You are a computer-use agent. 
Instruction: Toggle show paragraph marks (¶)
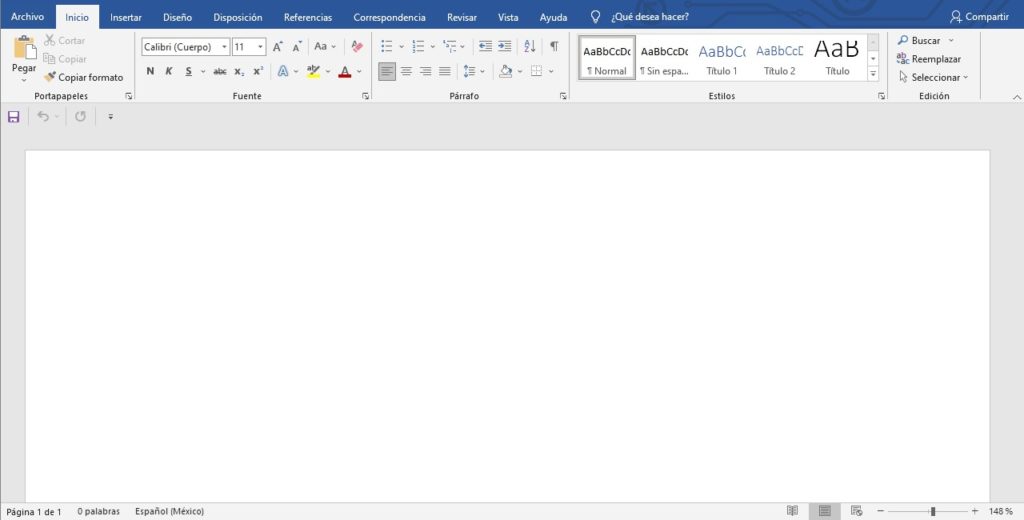click(x=554, y=46)
